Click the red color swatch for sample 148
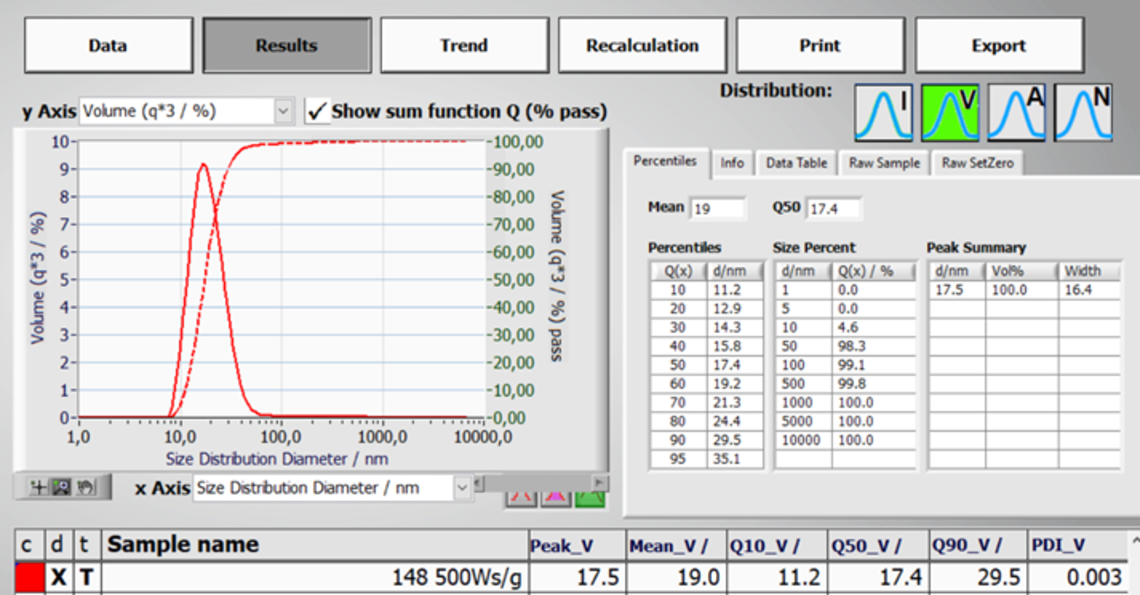1140x595 pixels. [30, 578]
